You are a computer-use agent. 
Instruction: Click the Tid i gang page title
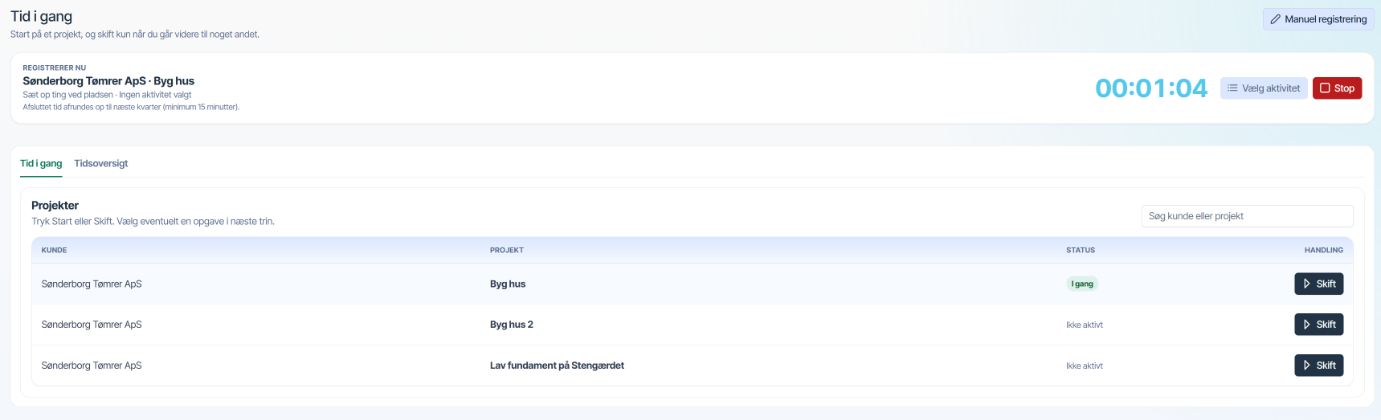pyautogui.click(x=41, y=17)
